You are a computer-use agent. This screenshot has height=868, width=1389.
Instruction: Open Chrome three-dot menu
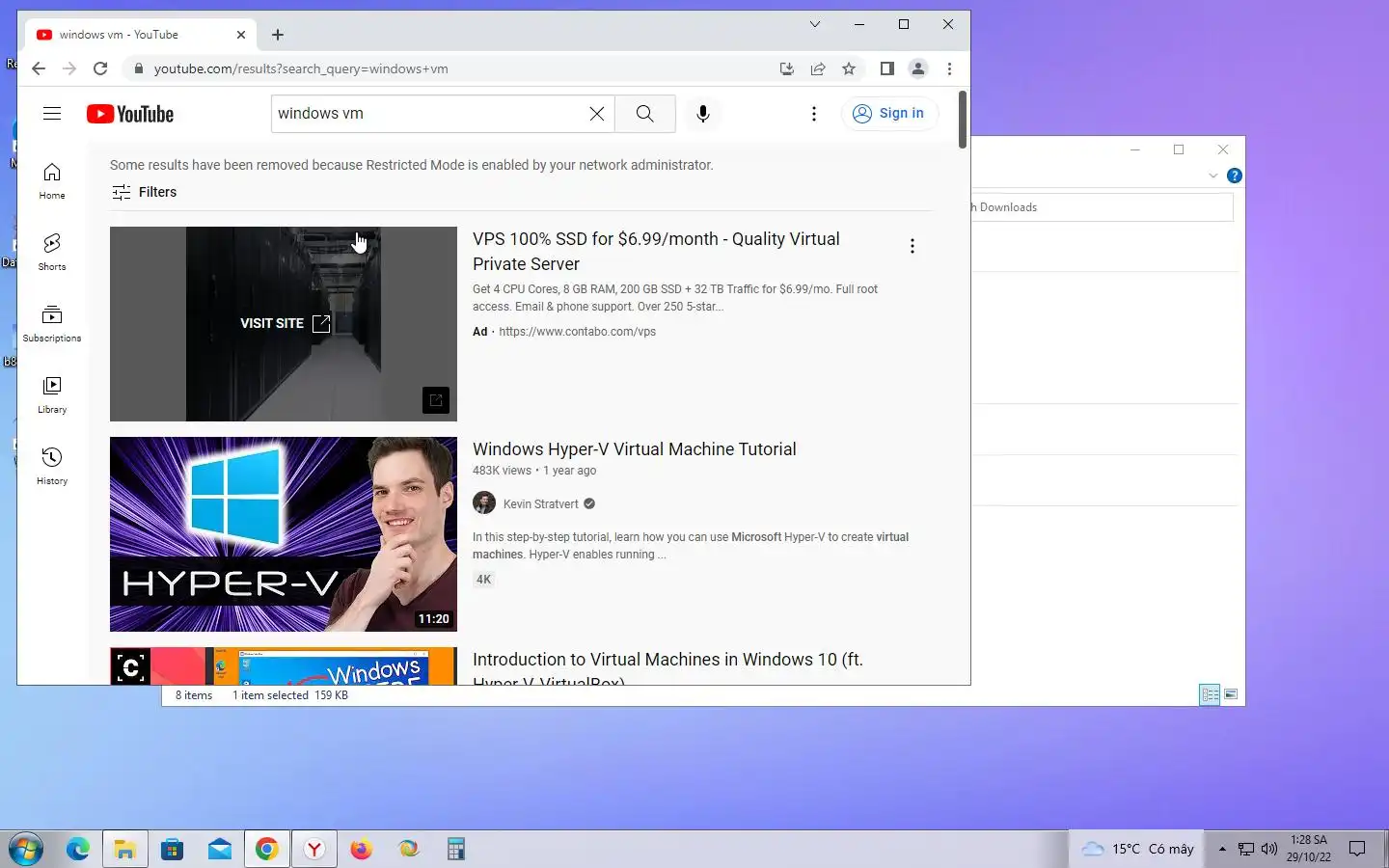(x=949, y=68)
